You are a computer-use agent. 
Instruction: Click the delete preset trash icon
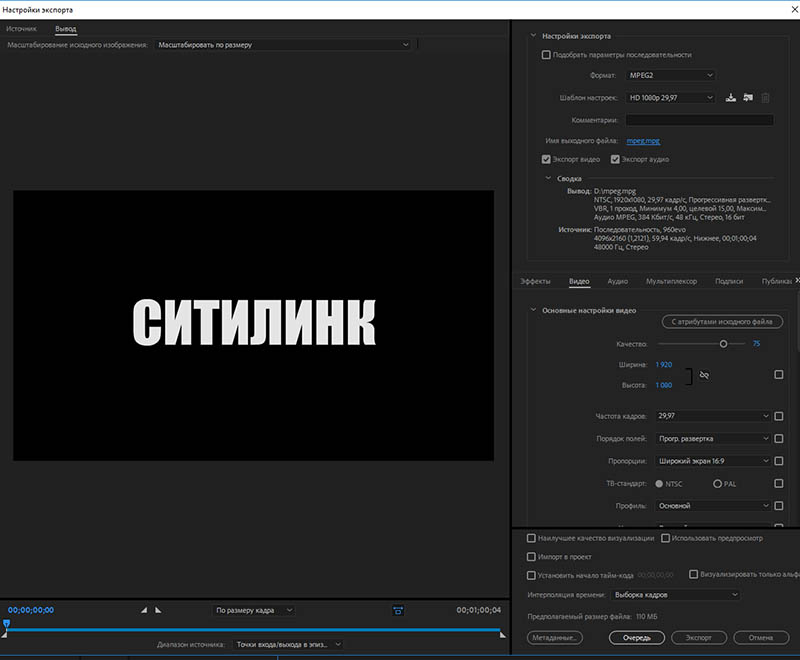coord(765,97)
